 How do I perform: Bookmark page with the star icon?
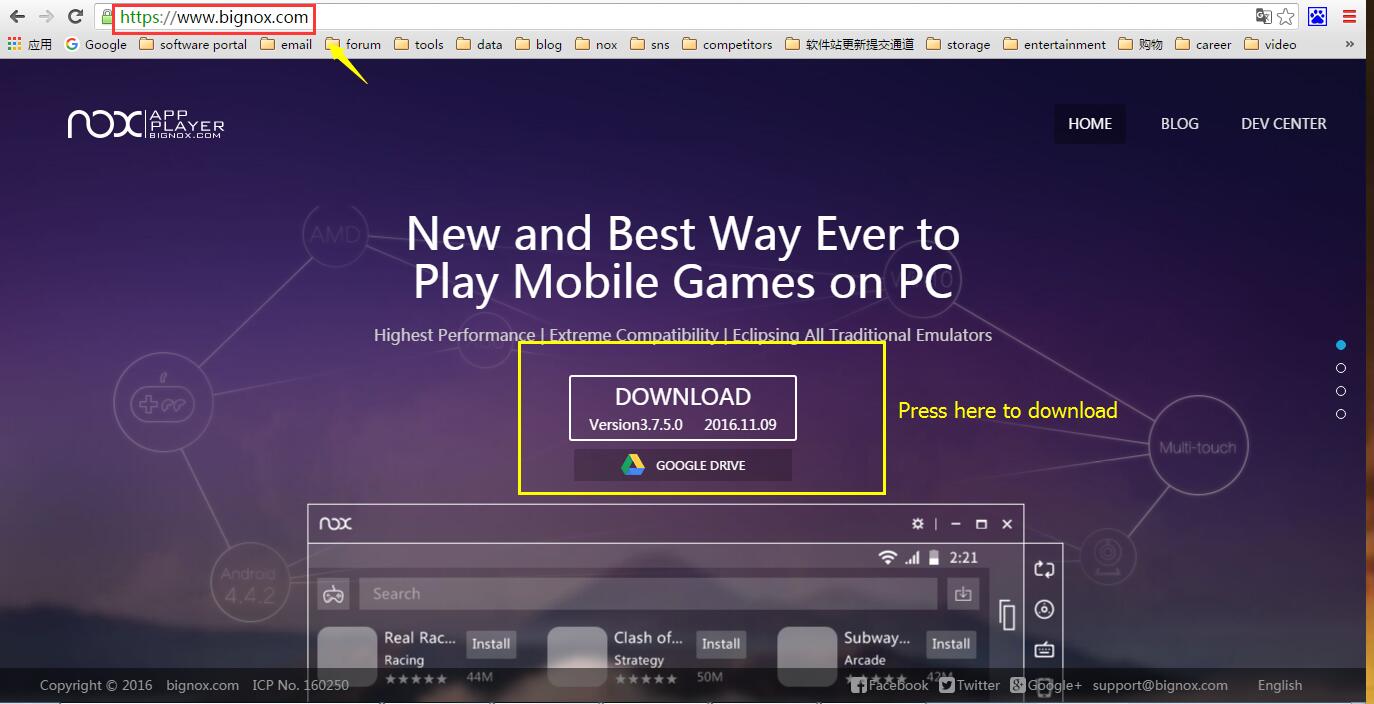coord(1286,17)
